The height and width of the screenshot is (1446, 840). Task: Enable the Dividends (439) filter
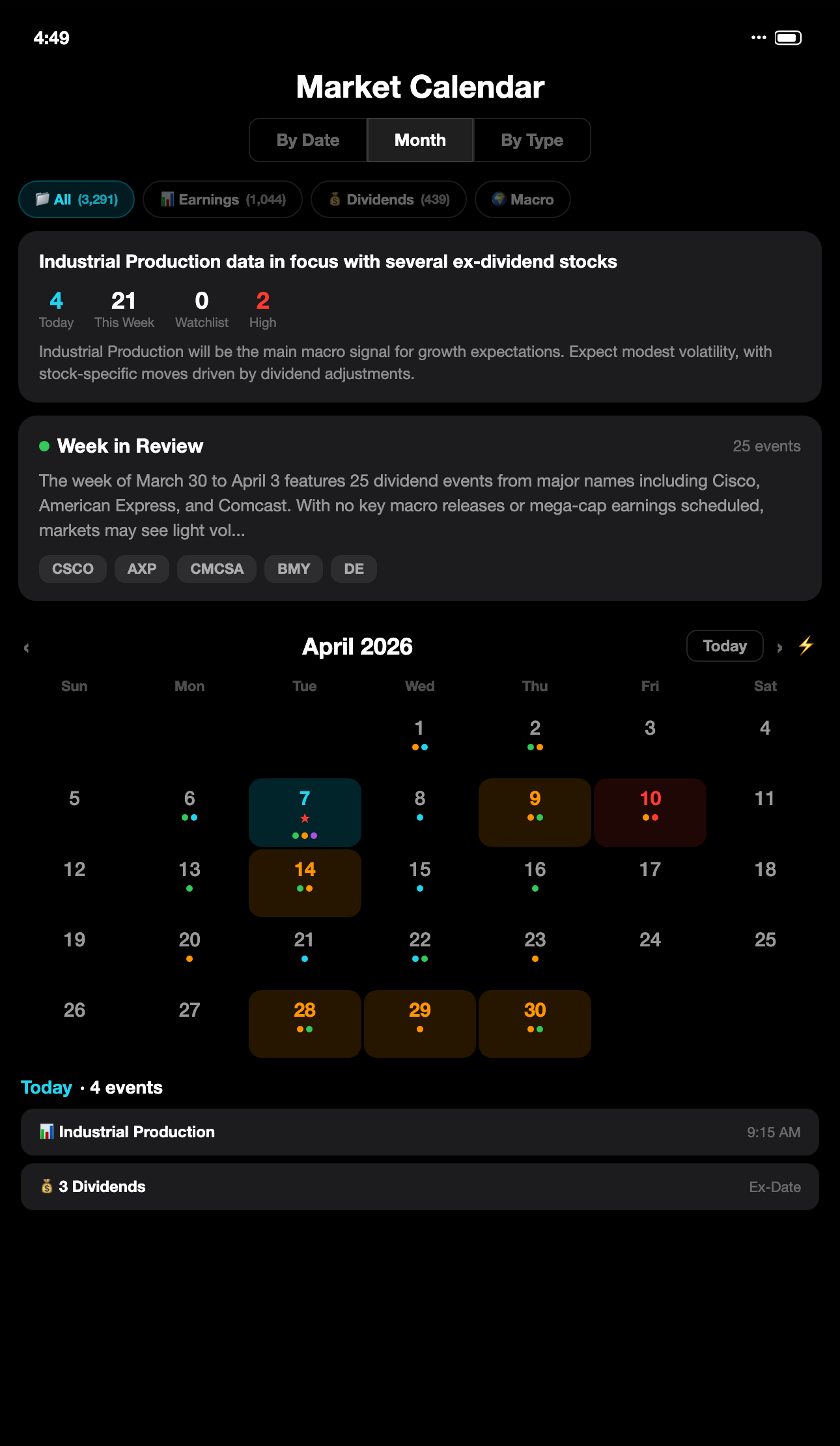[389, 199]
